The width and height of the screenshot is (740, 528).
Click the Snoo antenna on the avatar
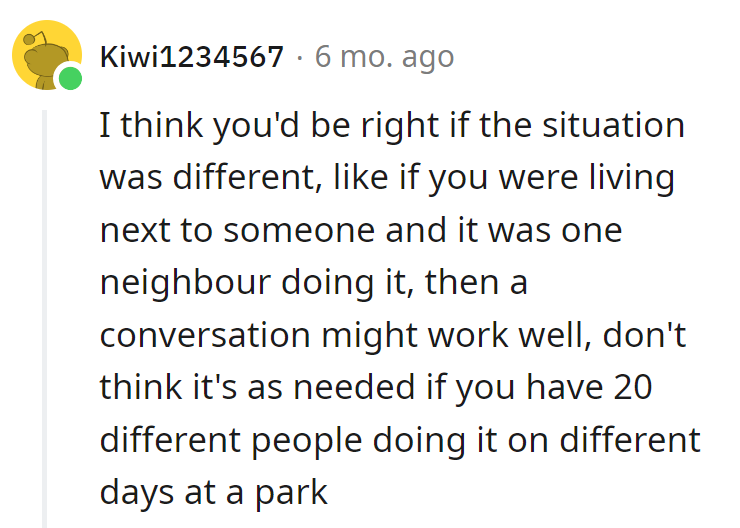(35, 37)
